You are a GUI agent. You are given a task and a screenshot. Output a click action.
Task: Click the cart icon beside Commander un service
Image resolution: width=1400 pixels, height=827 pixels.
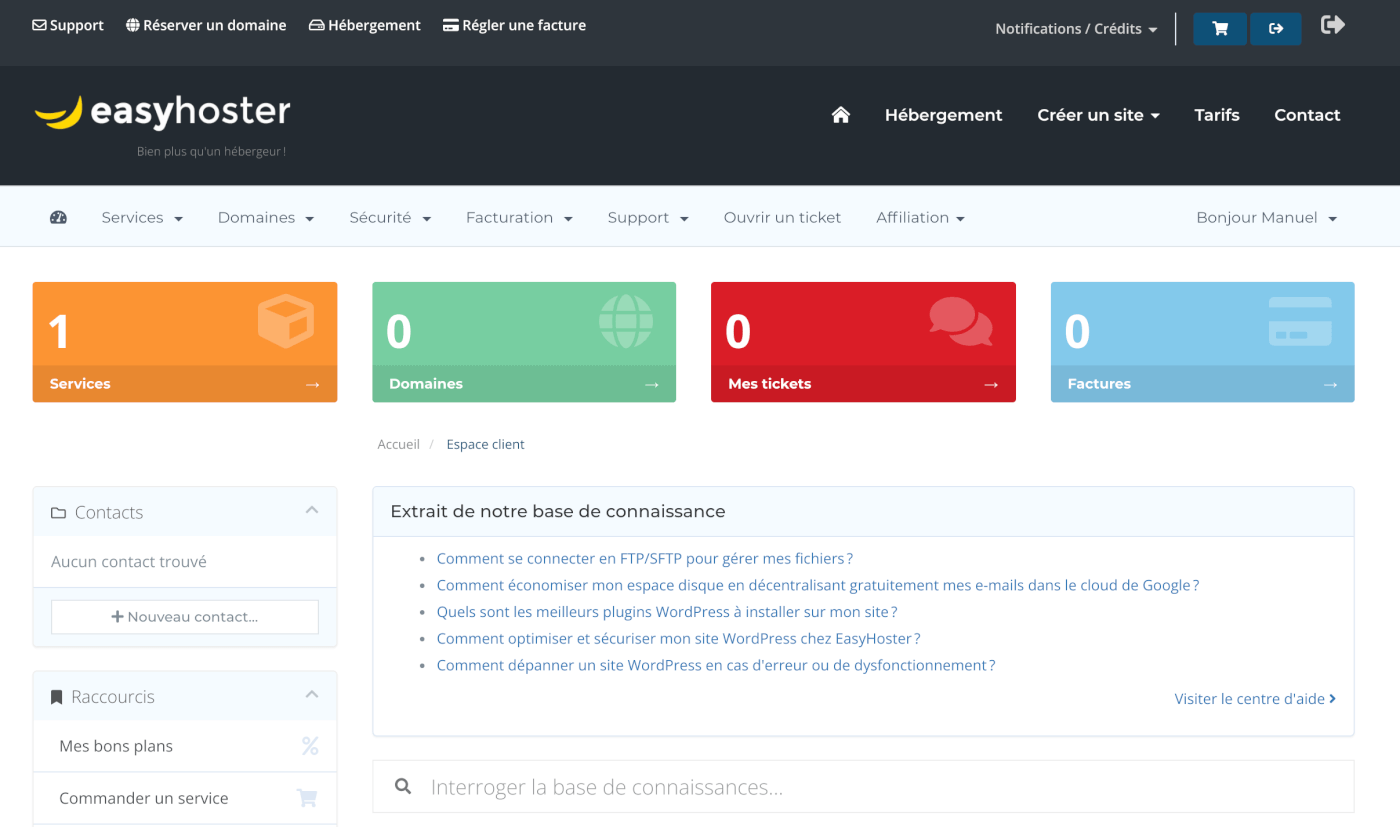[x=306, y=797]
